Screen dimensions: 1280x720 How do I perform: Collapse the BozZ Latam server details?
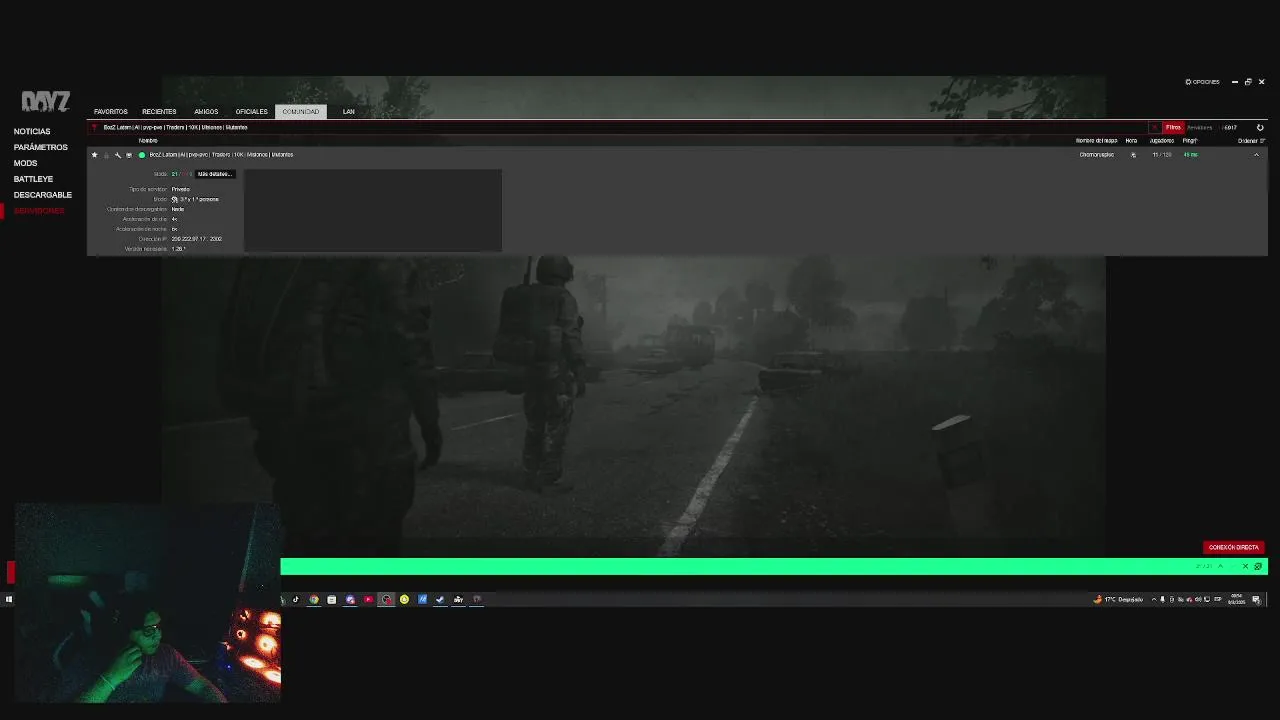pos(1256,155)
